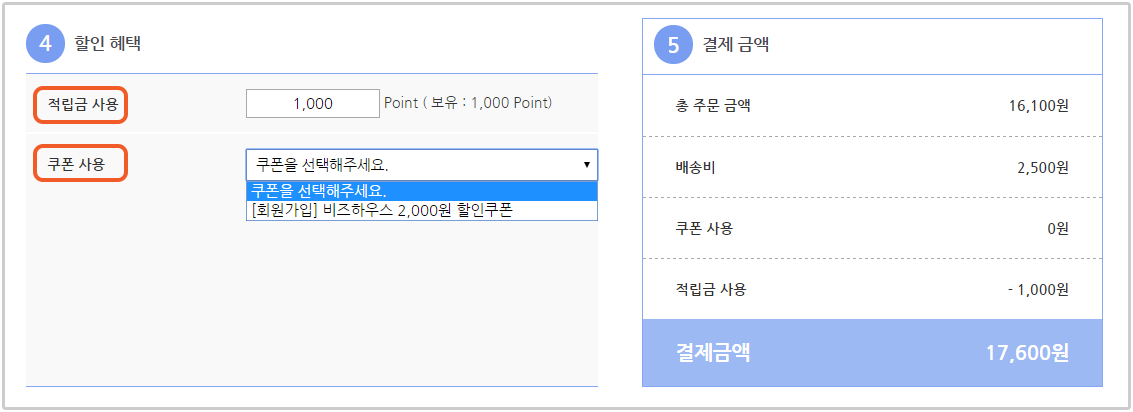The width and height of the screenshot is (1133, 412).
Task: Click the step 4 circle badge
Action: pos(46,44)
